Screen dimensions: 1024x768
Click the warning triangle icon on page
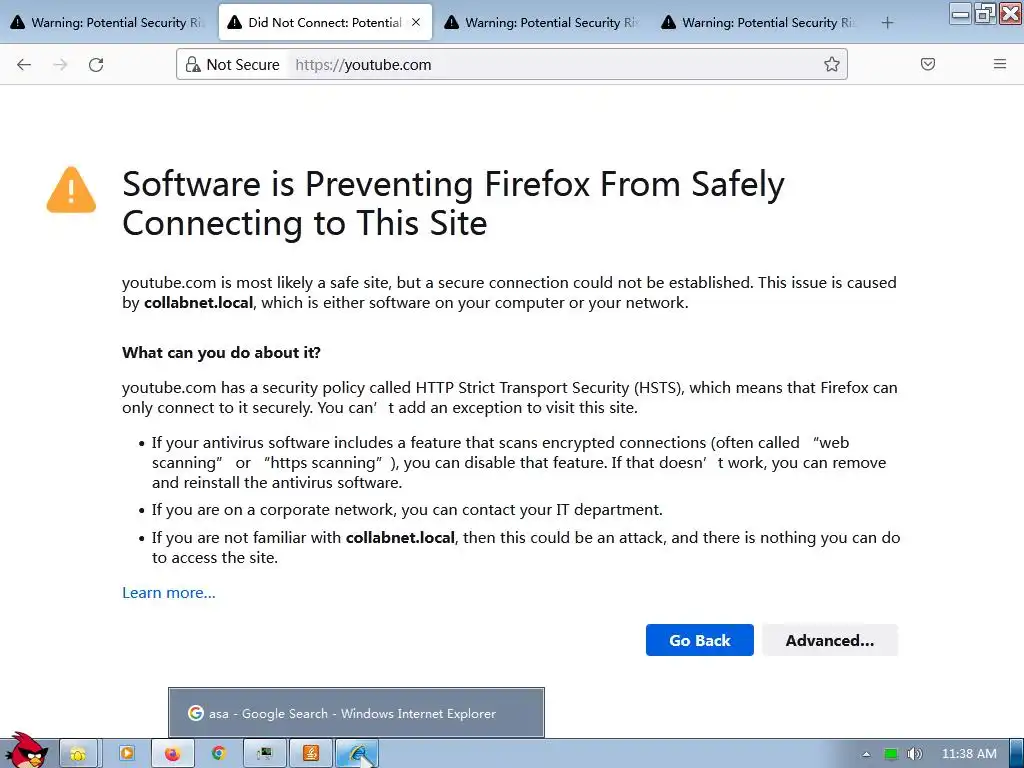pyautogui.click(x=71, y=190)
